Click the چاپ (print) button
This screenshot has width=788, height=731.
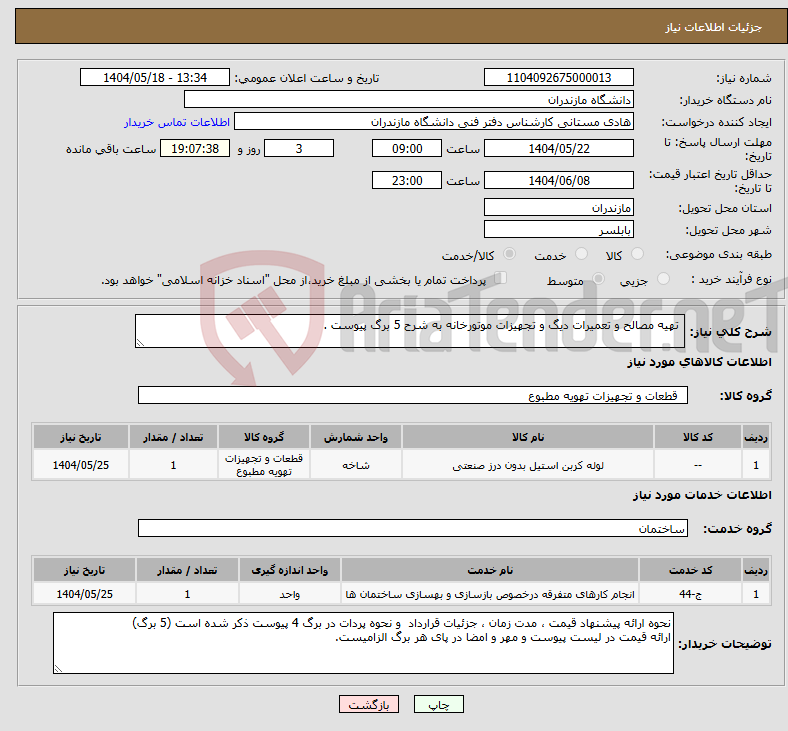pyautogui.click(x=438, y=704)
